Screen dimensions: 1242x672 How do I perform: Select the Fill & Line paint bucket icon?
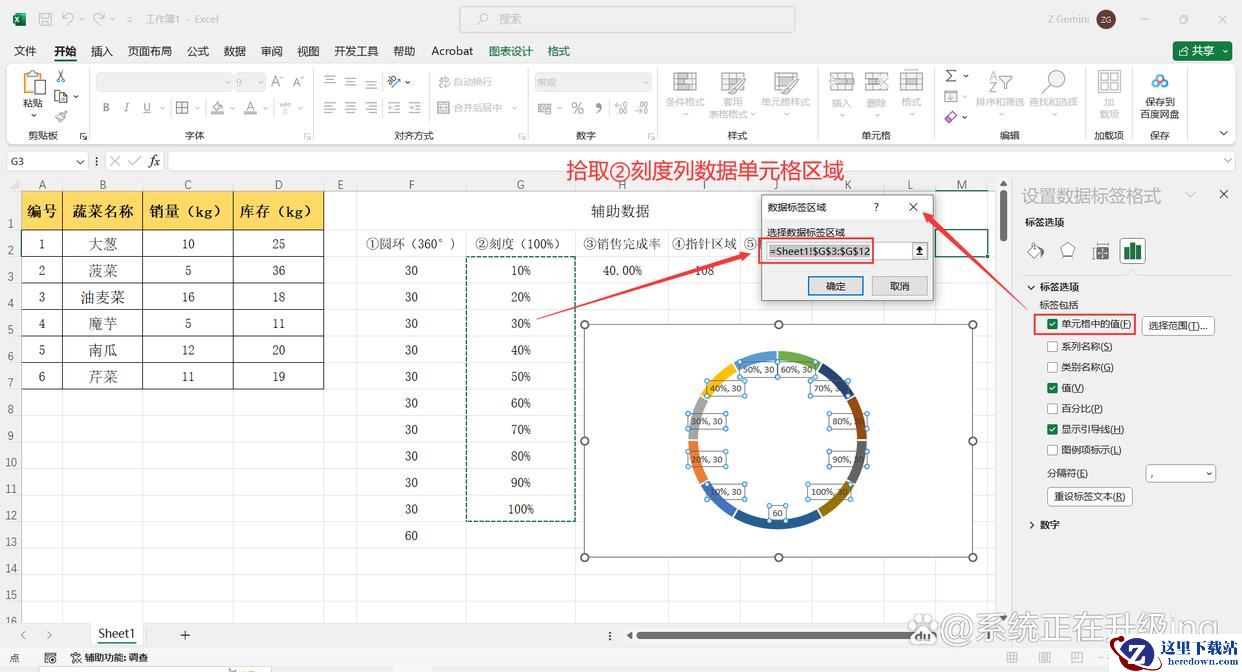(x=1036, y=251)
